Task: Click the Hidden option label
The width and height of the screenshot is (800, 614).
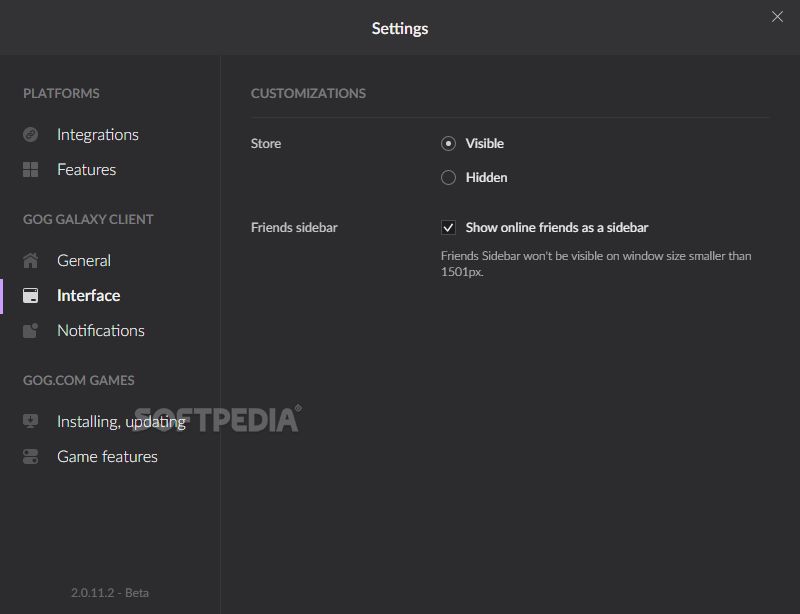Action: point(486,178)
